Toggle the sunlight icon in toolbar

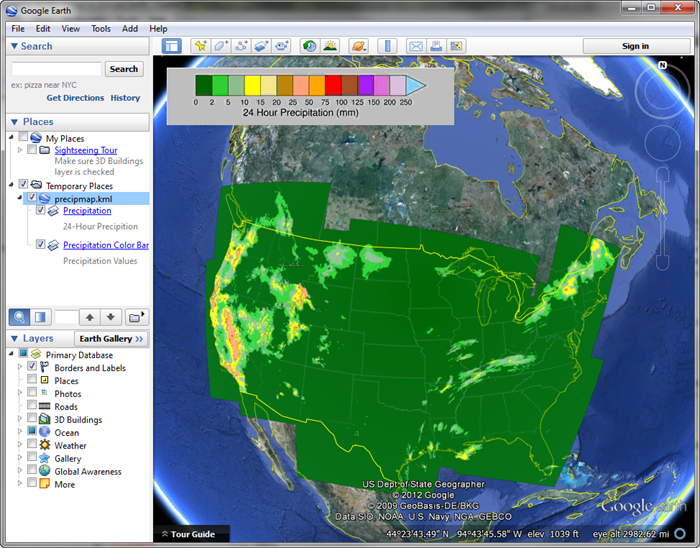pos(330,46)
